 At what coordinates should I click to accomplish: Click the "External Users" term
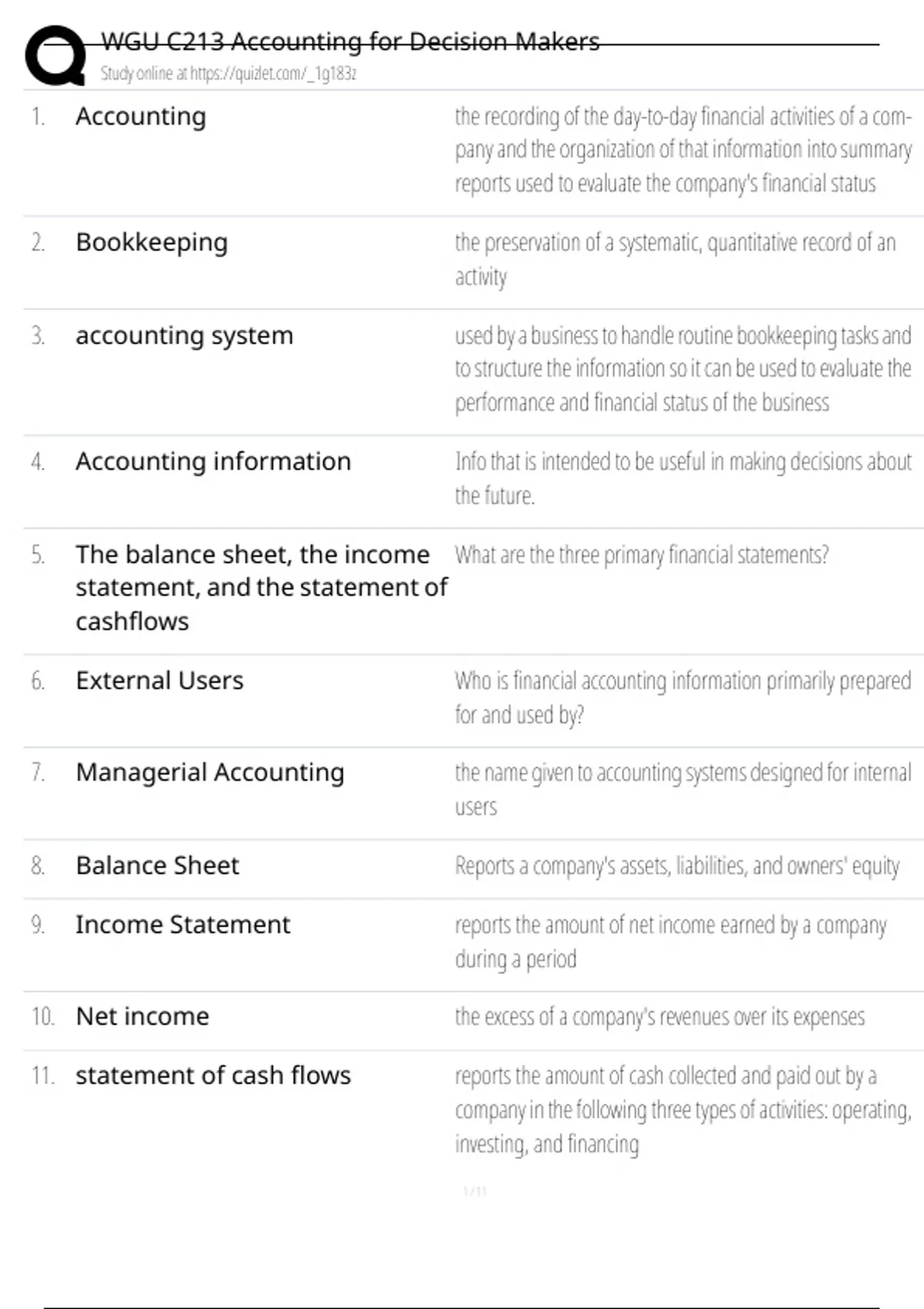pyautogui.click(x=159, y=681)
